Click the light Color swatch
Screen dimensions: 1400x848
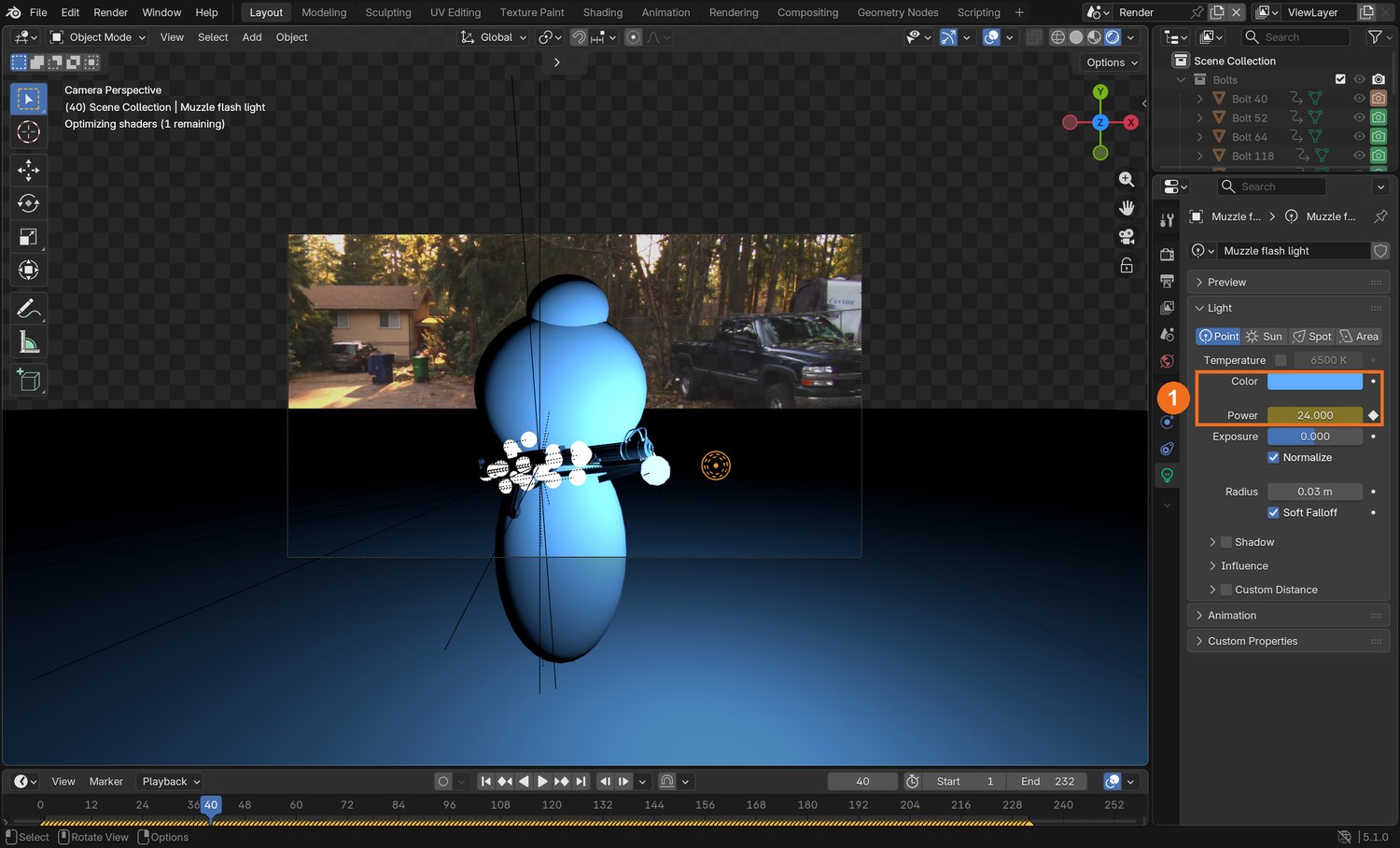point(1314,382)
